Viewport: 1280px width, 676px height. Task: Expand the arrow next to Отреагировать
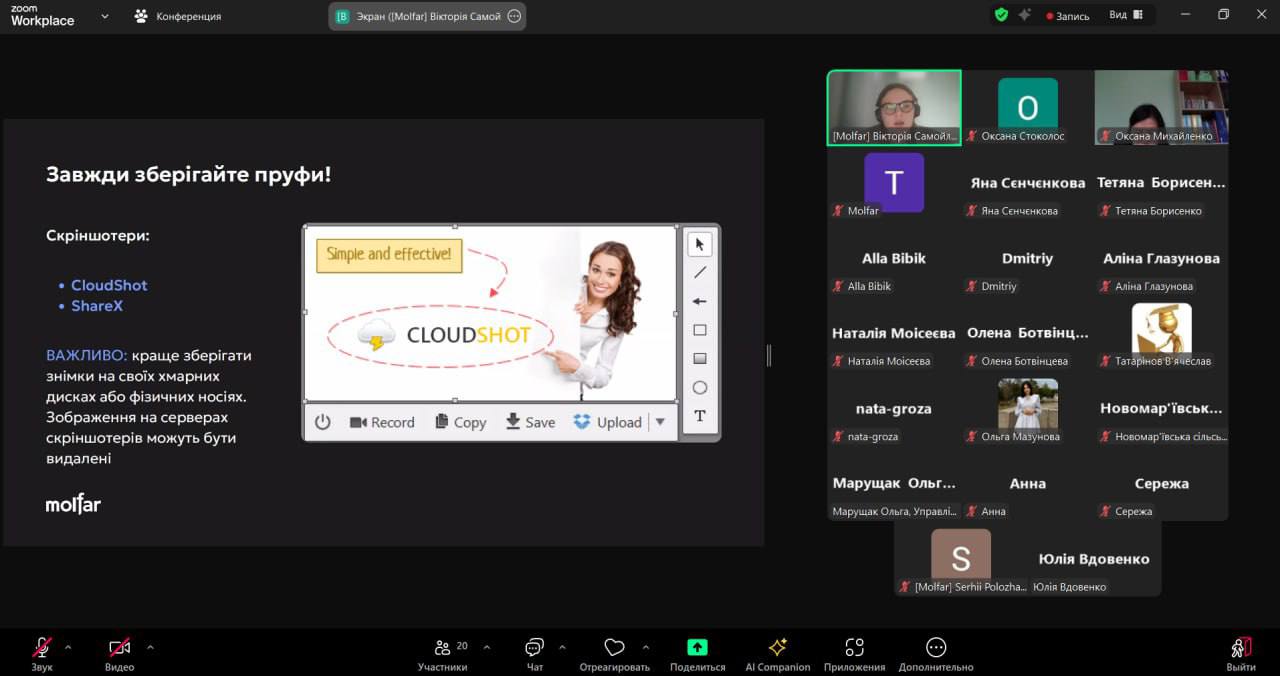coord(645,647)
